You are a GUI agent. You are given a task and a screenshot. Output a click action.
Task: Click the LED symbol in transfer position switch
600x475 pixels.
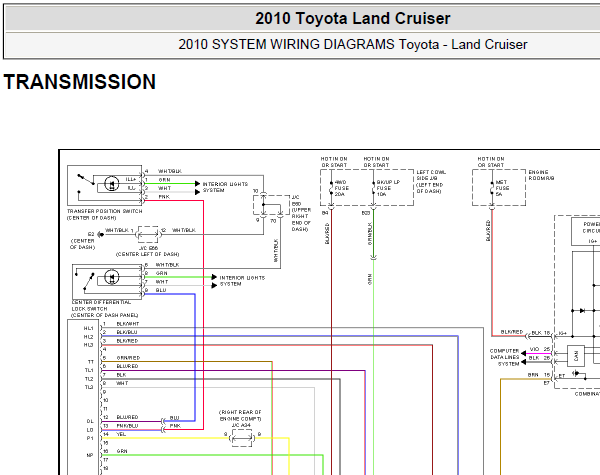(112, 183)
